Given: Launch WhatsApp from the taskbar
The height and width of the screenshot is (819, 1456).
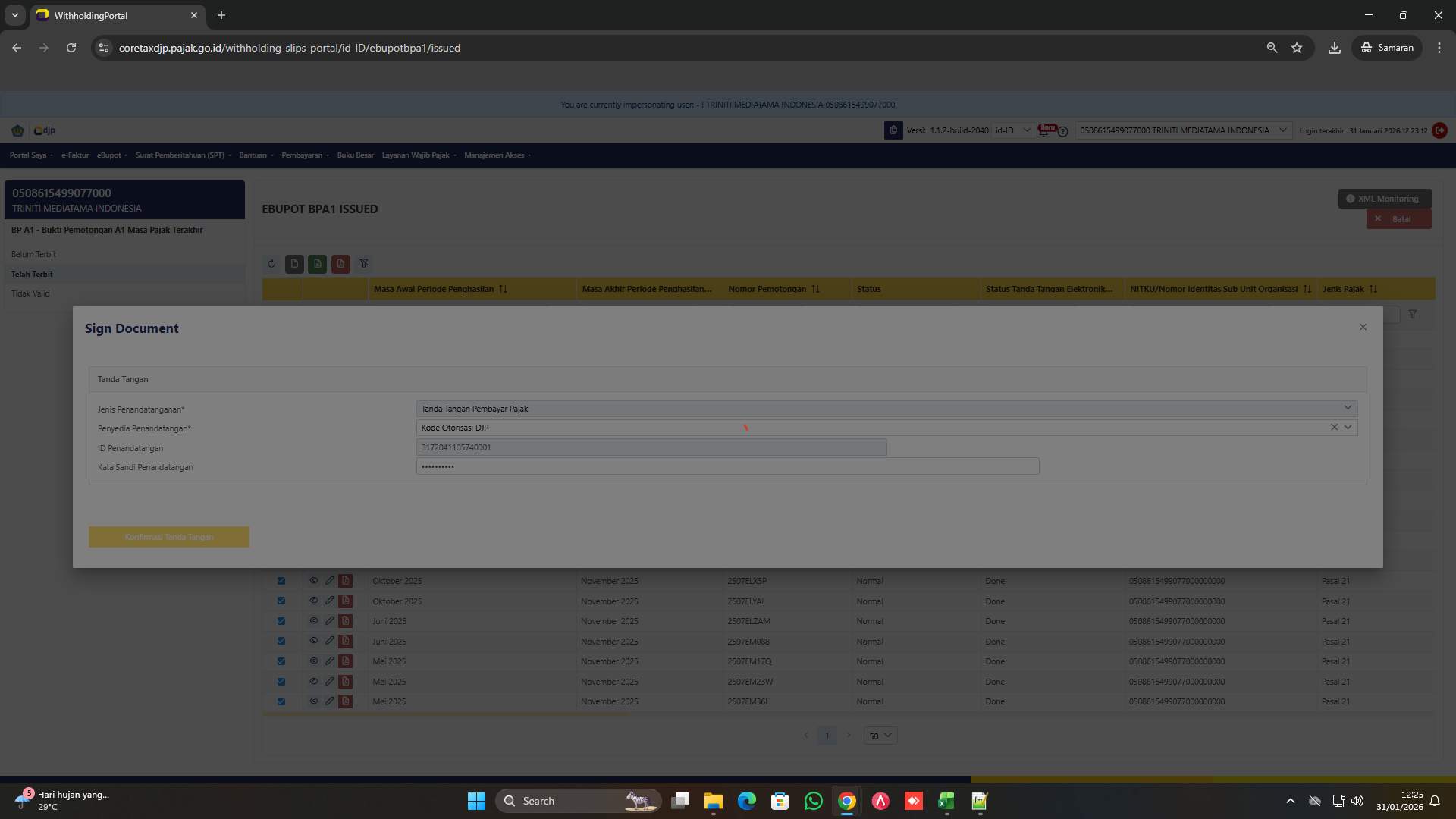Looking at the screenshot, I should click(813, 800).
